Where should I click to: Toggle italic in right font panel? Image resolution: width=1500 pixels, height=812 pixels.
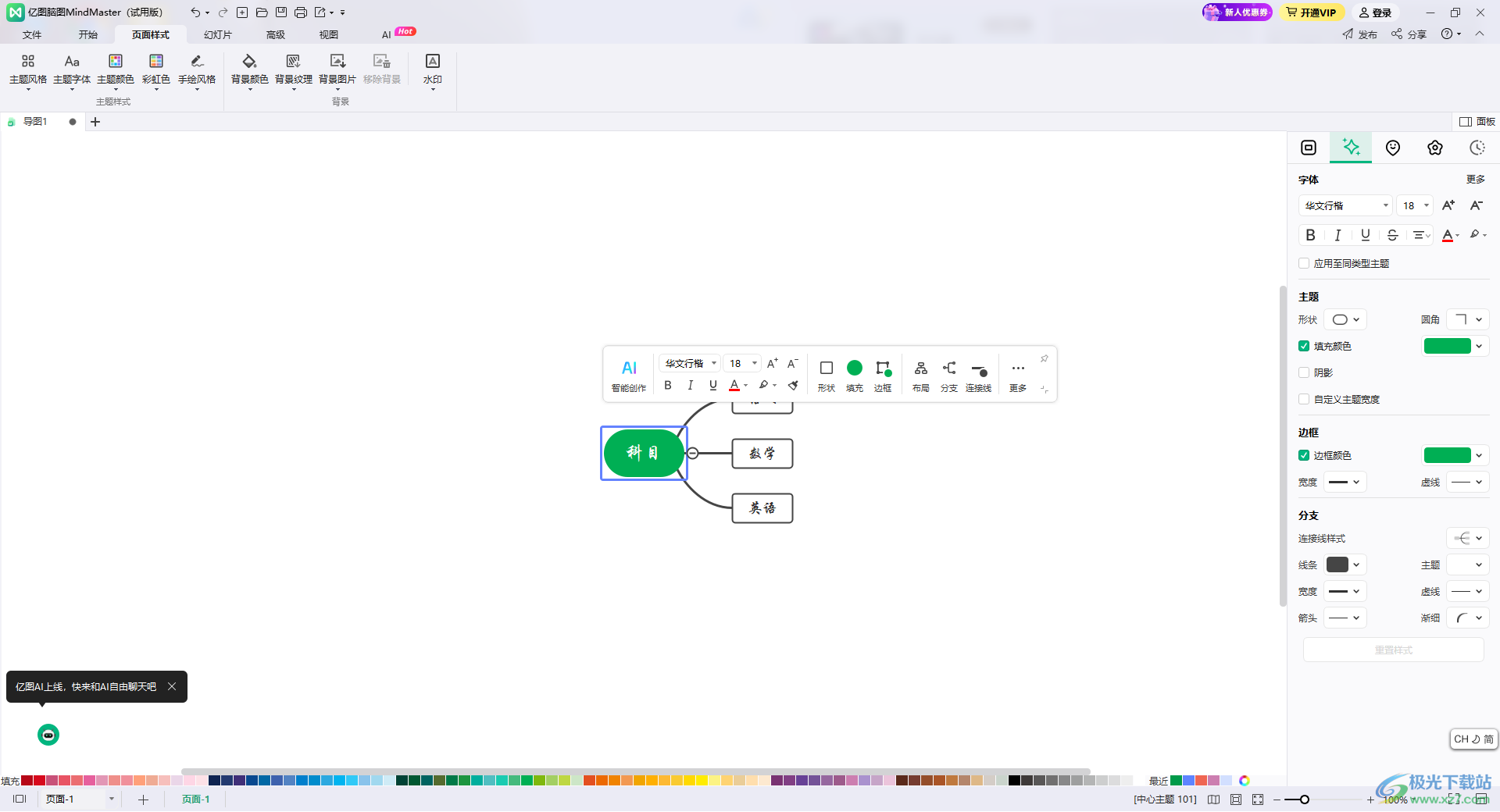coord(1337,235)
